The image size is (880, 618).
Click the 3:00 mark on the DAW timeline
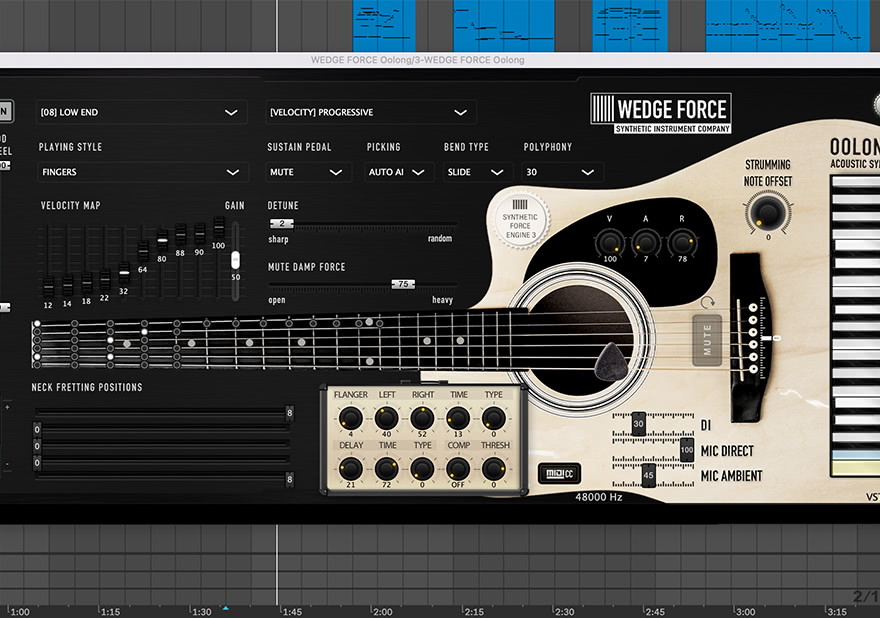[745, 612]
